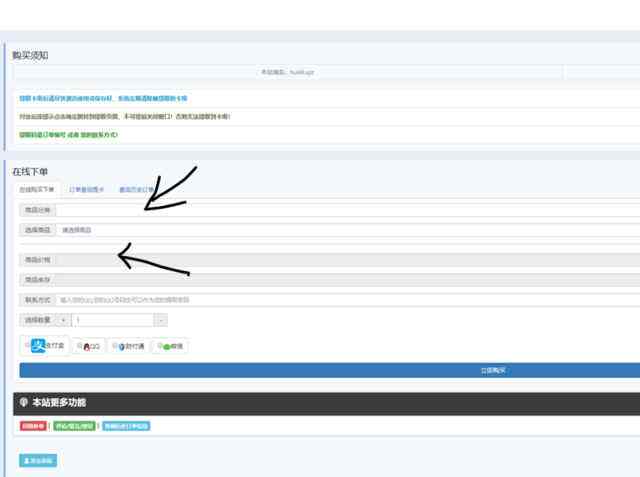Click the wide blue buy-now button

point(330,371)
